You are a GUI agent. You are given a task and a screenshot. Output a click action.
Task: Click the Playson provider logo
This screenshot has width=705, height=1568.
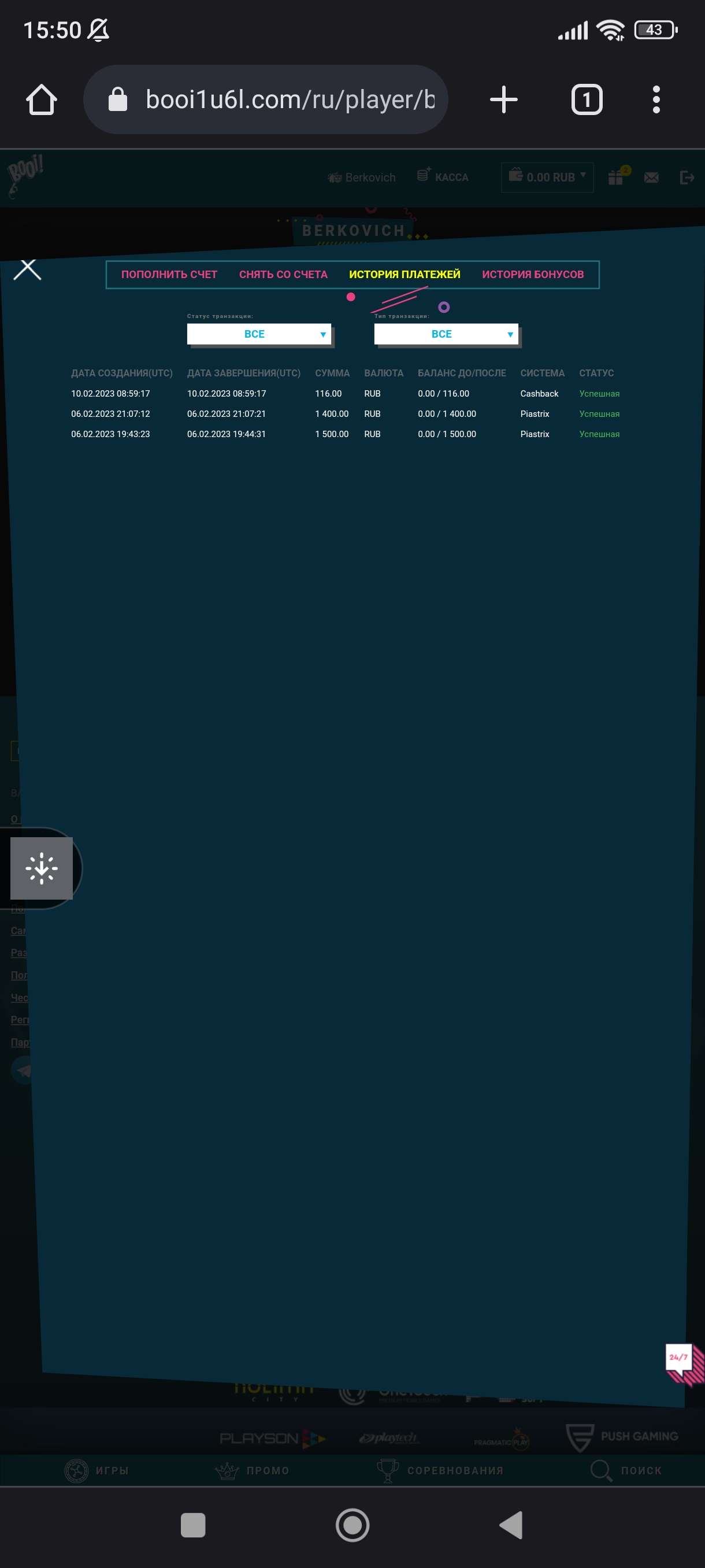point(273,1438)
